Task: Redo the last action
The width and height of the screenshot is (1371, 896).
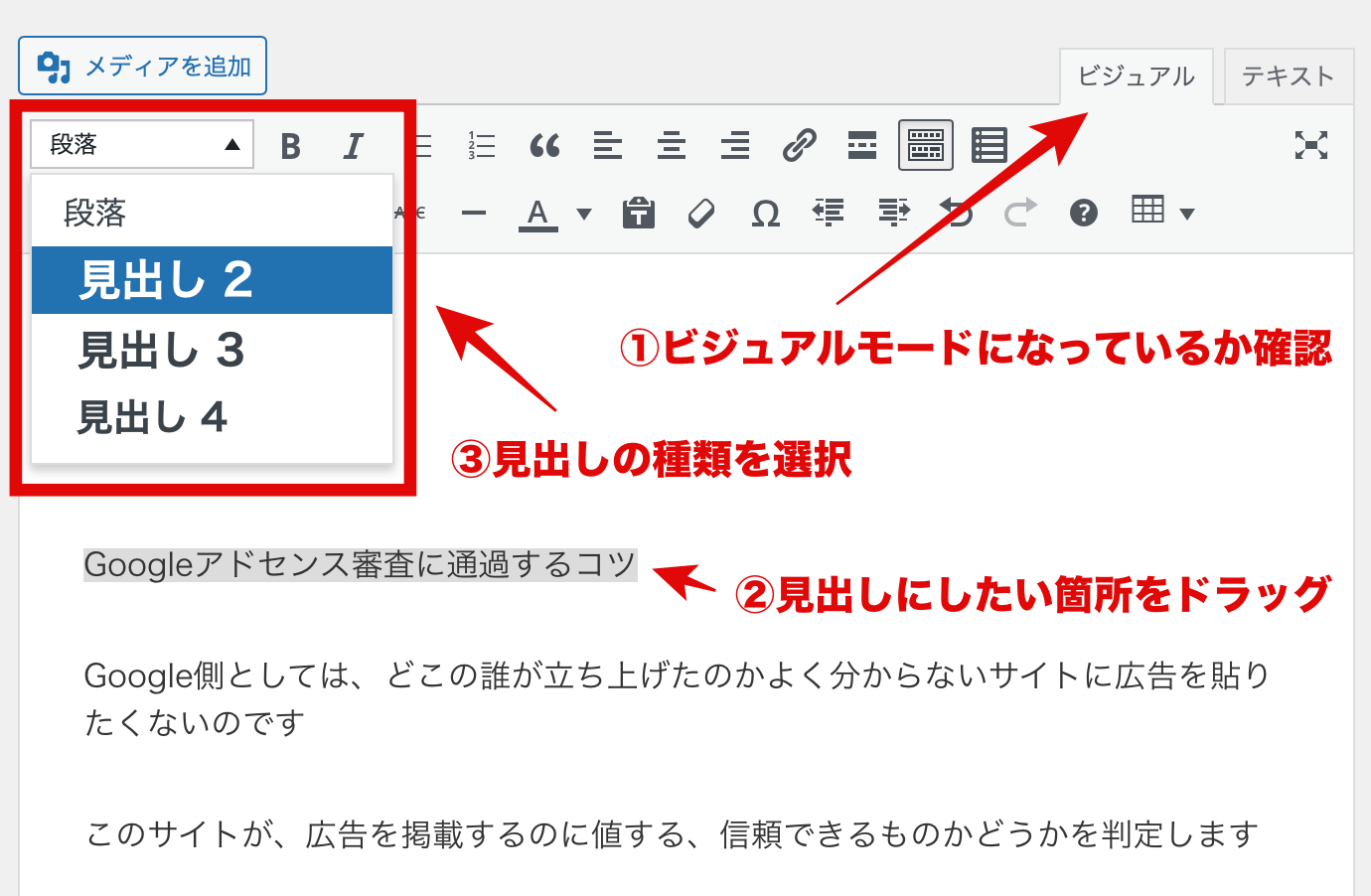Action: click(1020, 213)
